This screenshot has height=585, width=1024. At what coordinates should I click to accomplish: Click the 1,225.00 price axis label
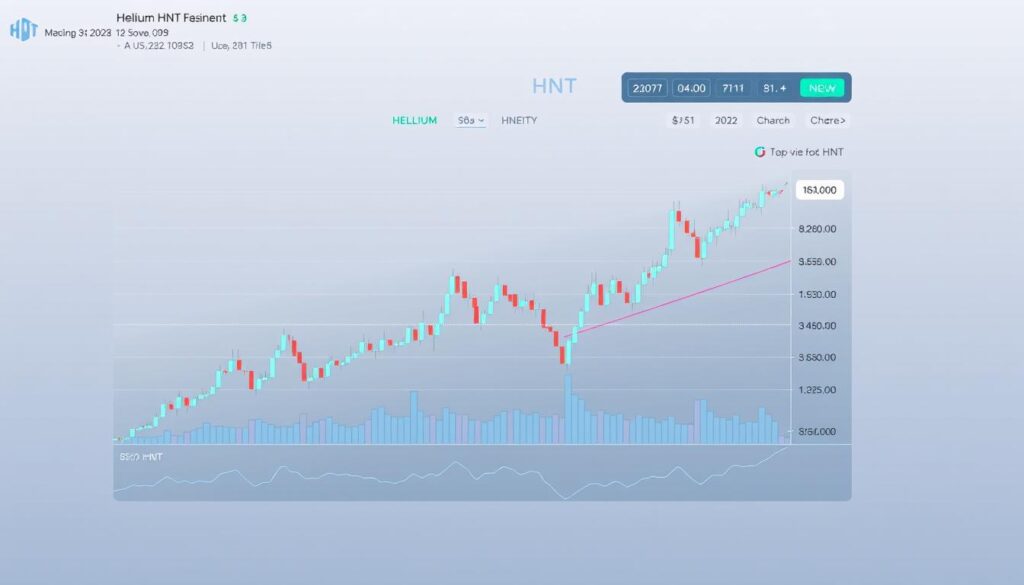tap(817, 390)
